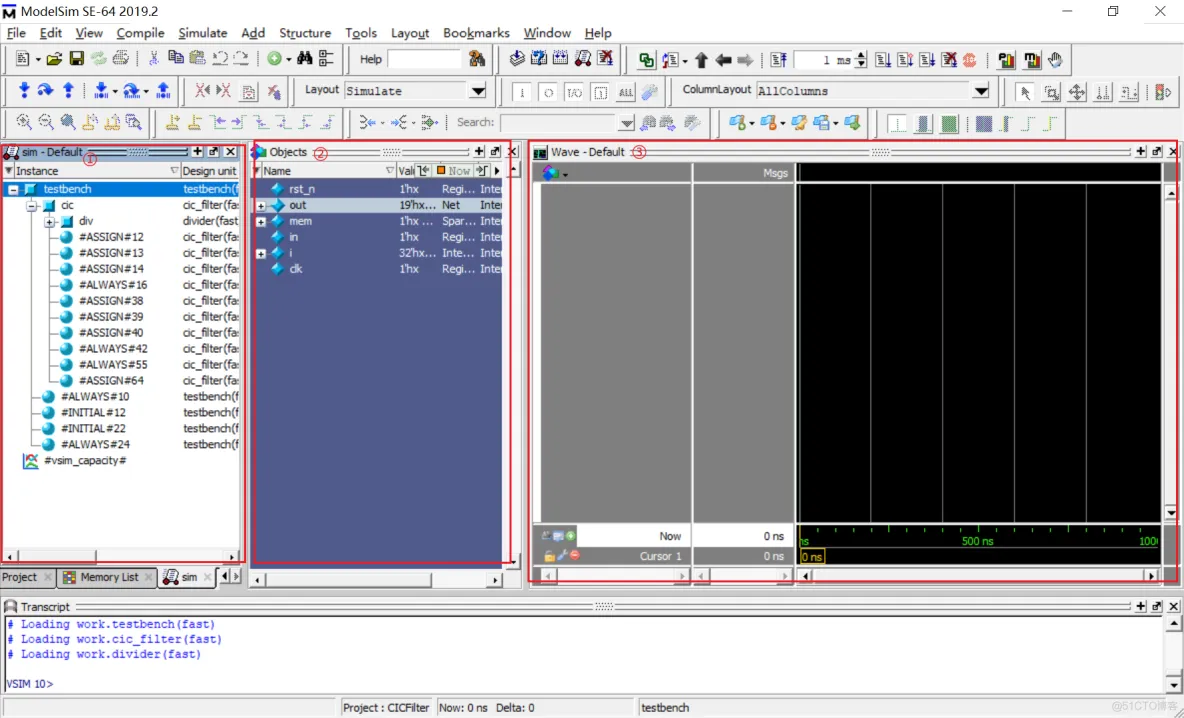This screenshot has width=1184, height=718.
Task: Open the ColumnLayout AllColumns dropdown
Action: [x=981, y=91]
